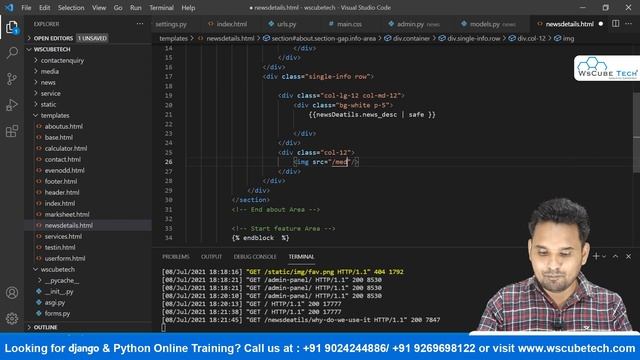Open the Search view icon
This screenshot has height=360, width=640.
[x=12, y=53]
